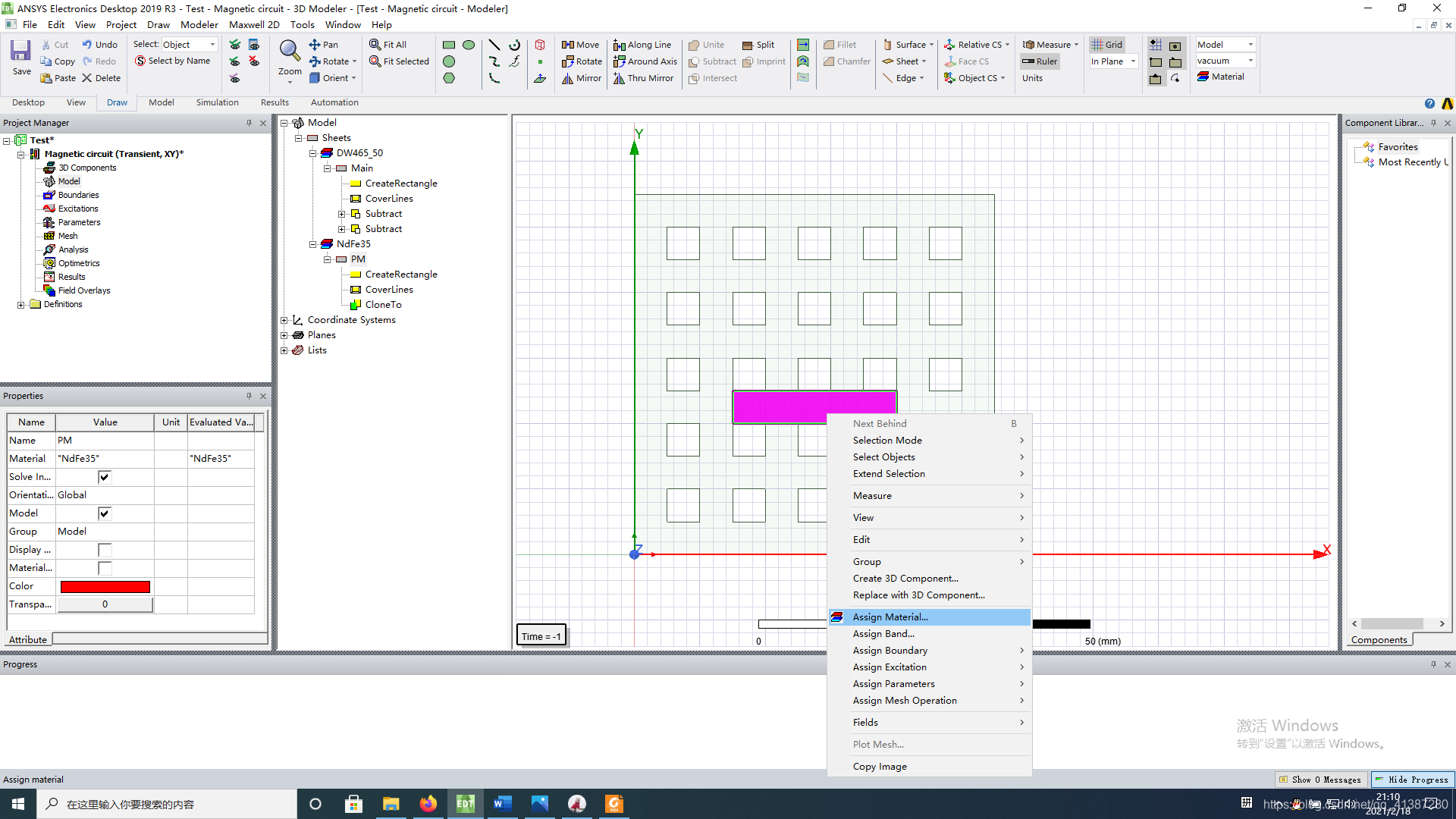Click the Delete tool

pyautogui.click(x=101, y=78)
